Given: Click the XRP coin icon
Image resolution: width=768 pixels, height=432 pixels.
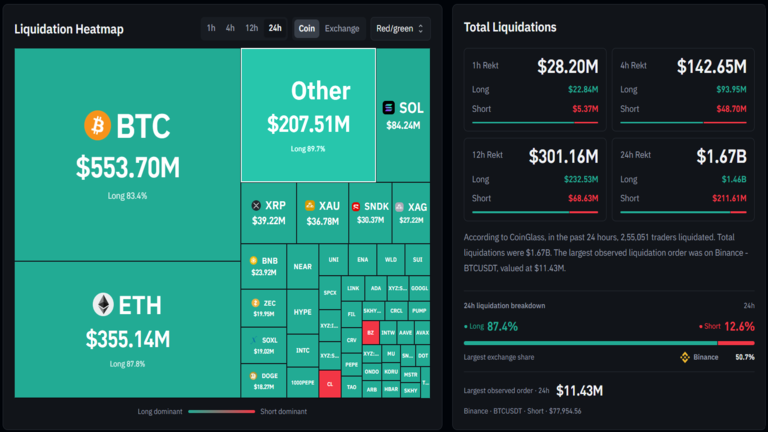Looking at the screenshot, I should coord(256,205).
